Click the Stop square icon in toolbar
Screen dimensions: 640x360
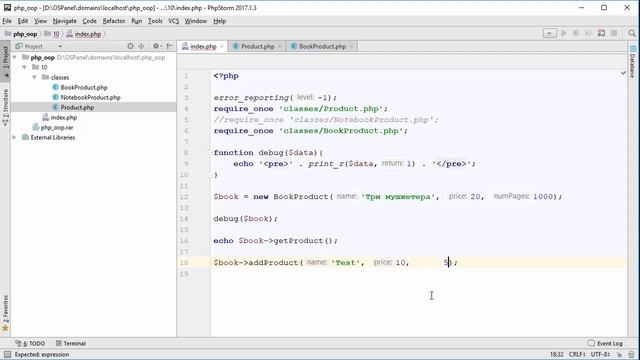point(614,33)
